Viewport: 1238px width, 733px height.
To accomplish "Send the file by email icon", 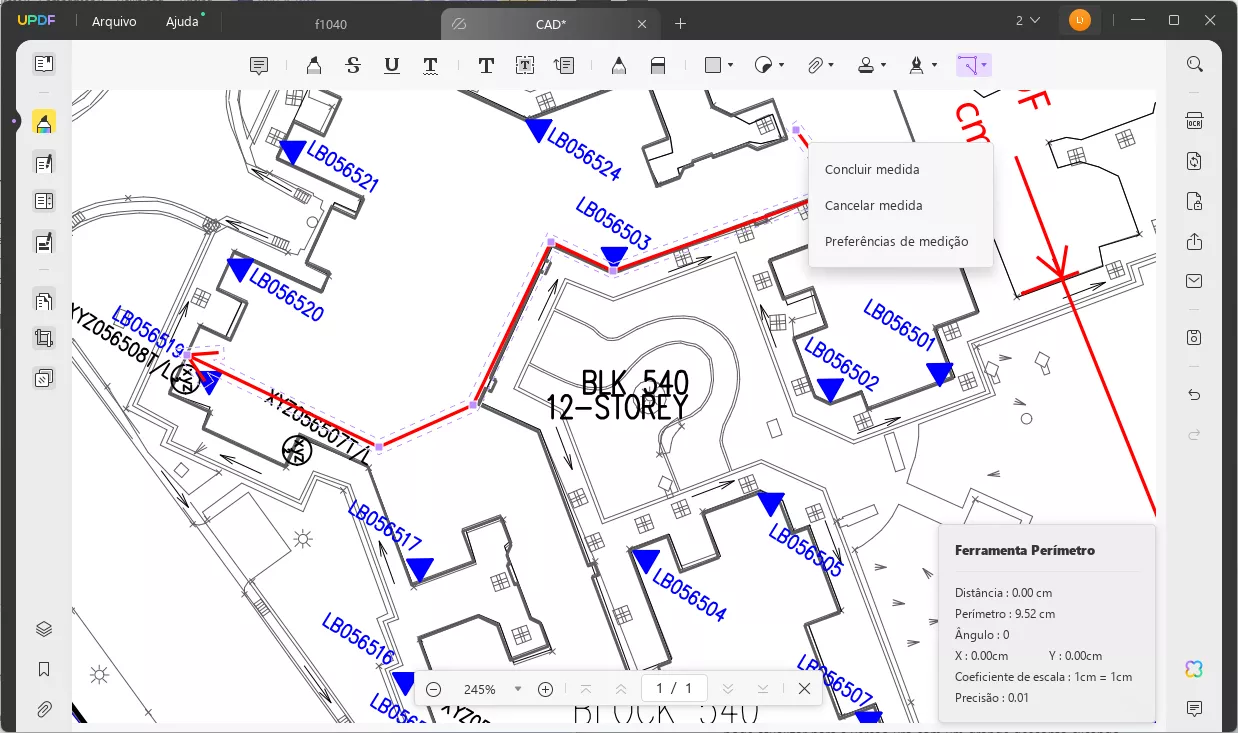I will click(x=1194, y=281).
